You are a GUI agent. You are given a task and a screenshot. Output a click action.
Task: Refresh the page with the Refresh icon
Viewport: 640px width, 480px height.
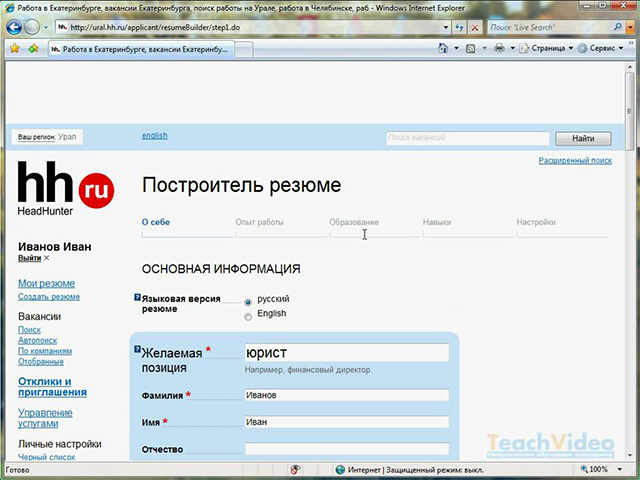(x=460, y=28)
